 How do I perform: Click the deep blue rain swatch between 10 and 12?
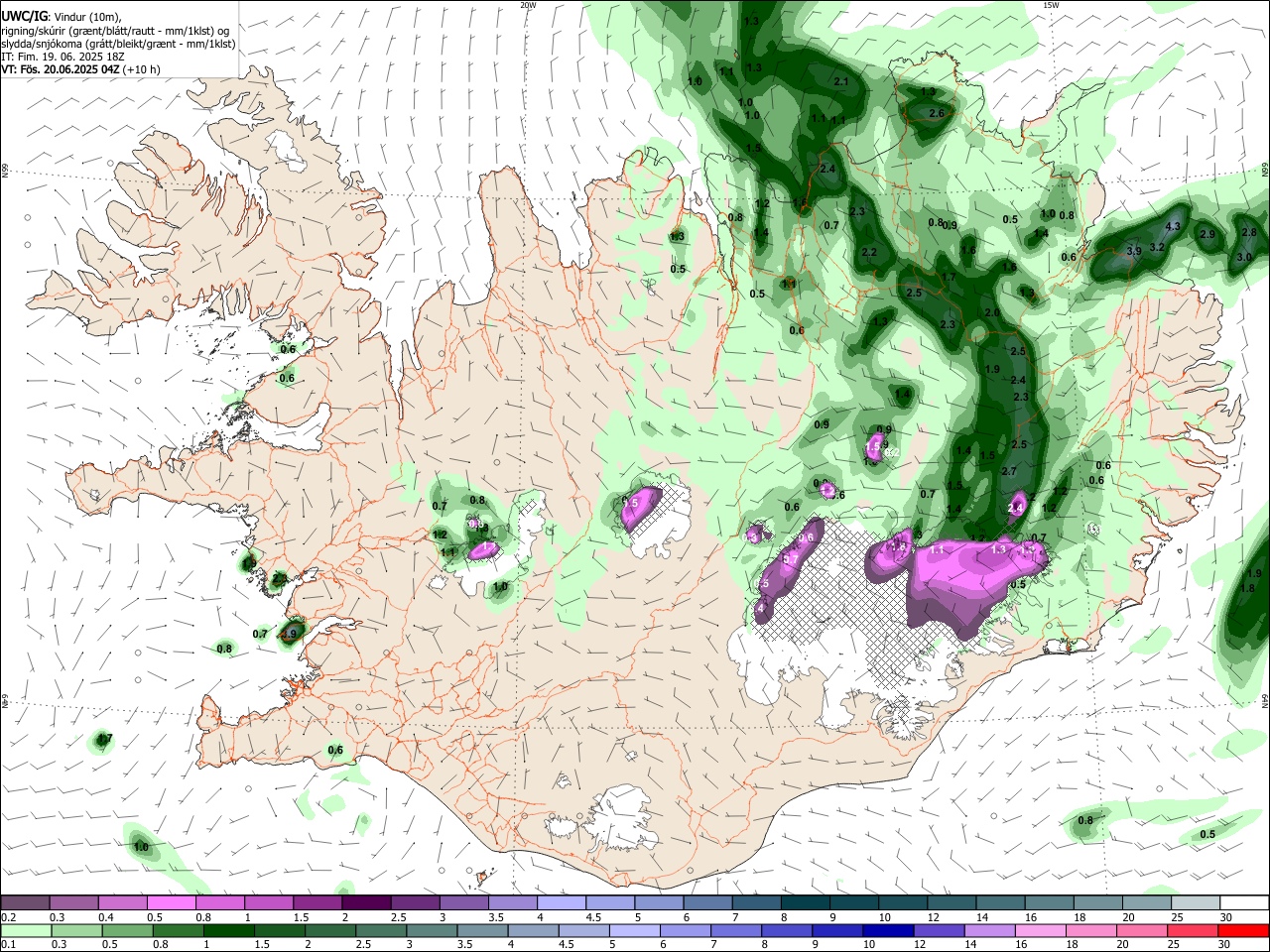(889, 930)
